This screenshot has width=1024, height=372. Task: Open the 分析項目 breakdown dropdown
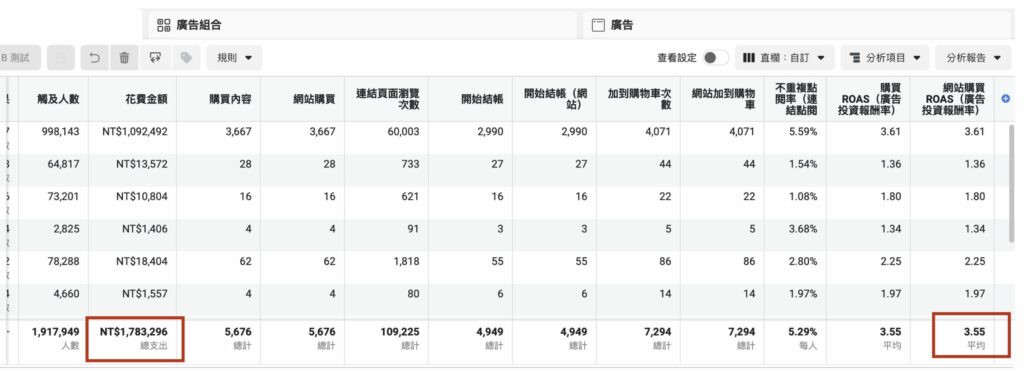point(884,58)
